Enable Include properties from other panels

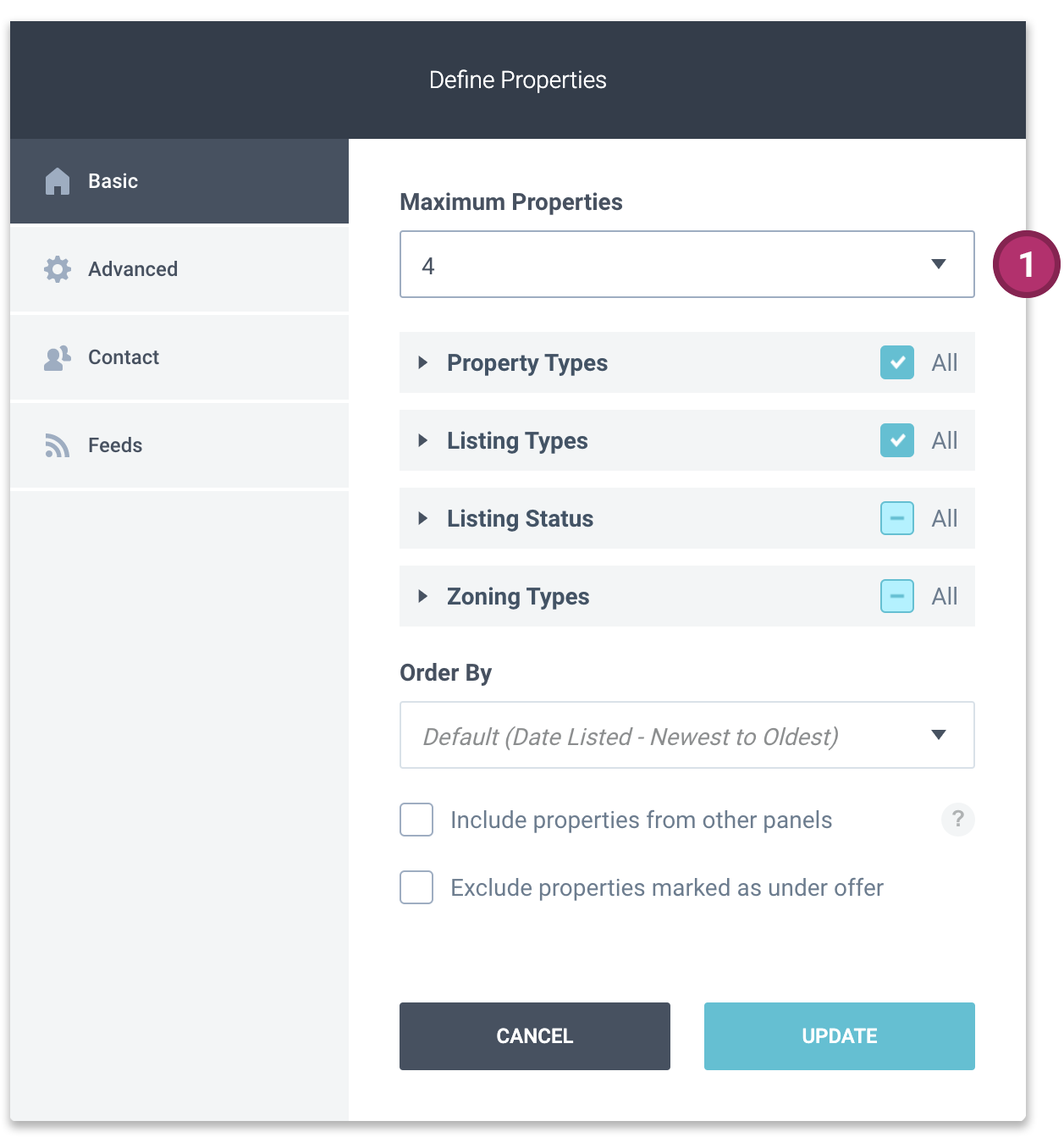pos(416,820)
